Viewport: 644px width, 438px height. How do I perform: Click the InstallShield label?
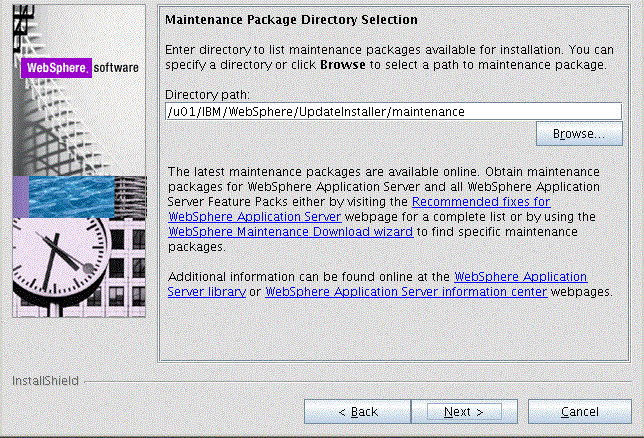click(45, 381)
